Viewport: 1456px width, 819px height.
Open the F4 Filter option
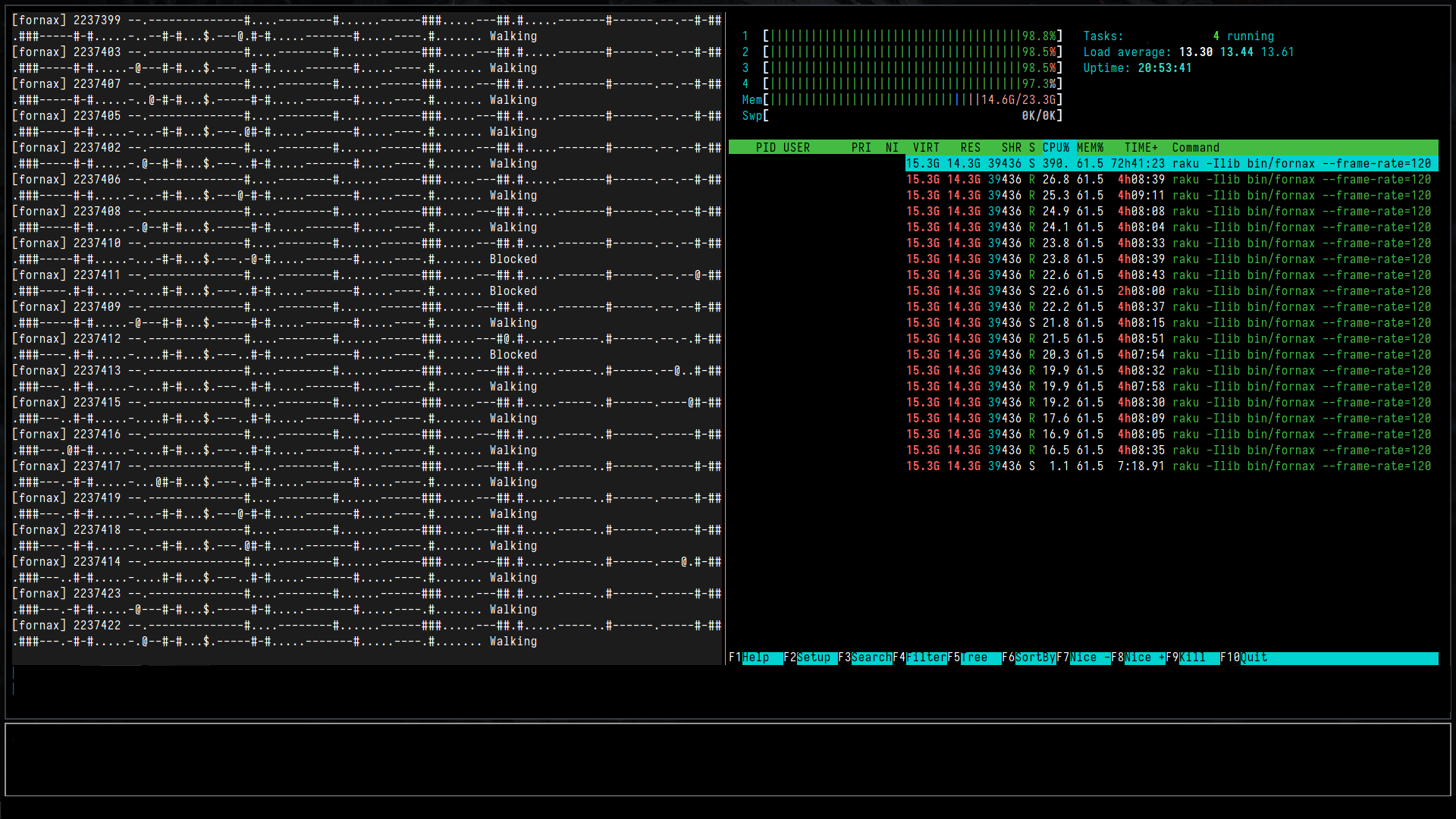point(919,657)
